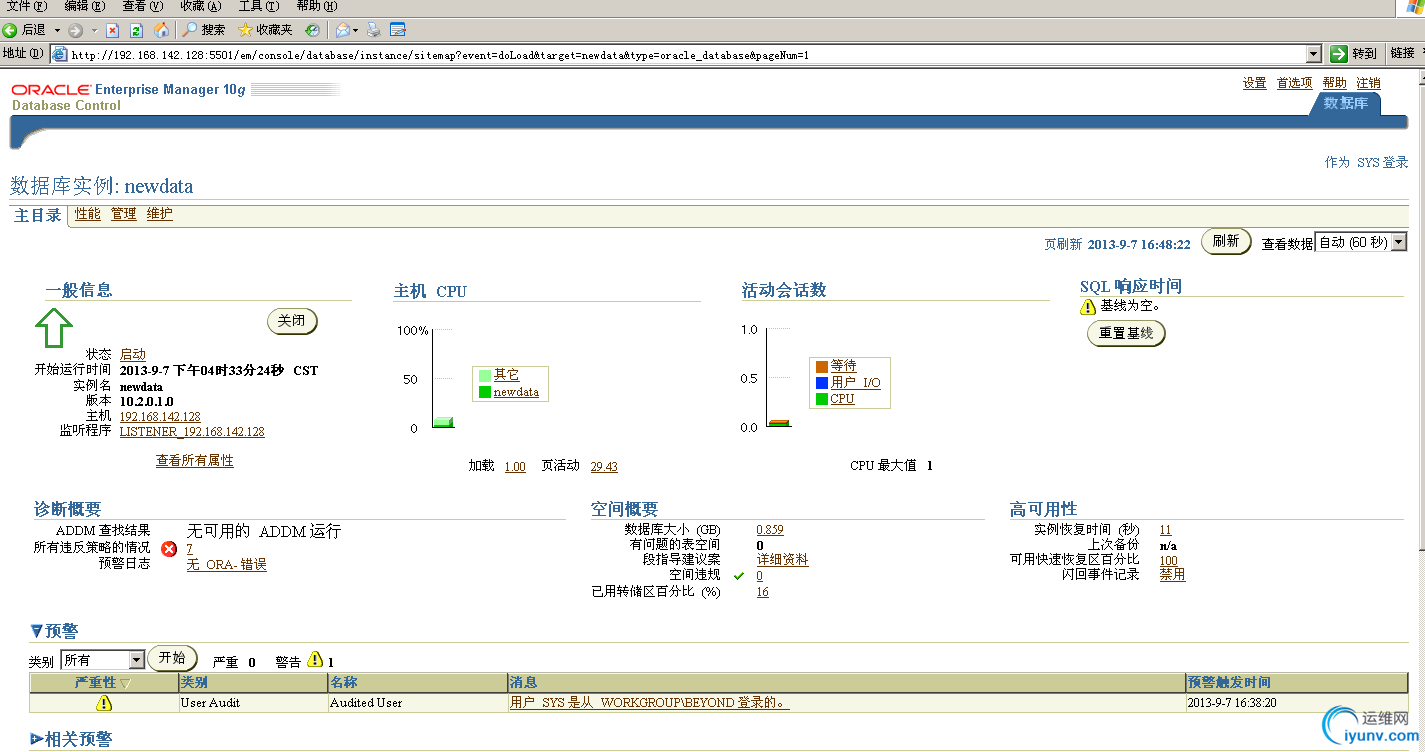Open the 查看所有属性 link
The image size is (1425, 752).
(x=195, y=461)
